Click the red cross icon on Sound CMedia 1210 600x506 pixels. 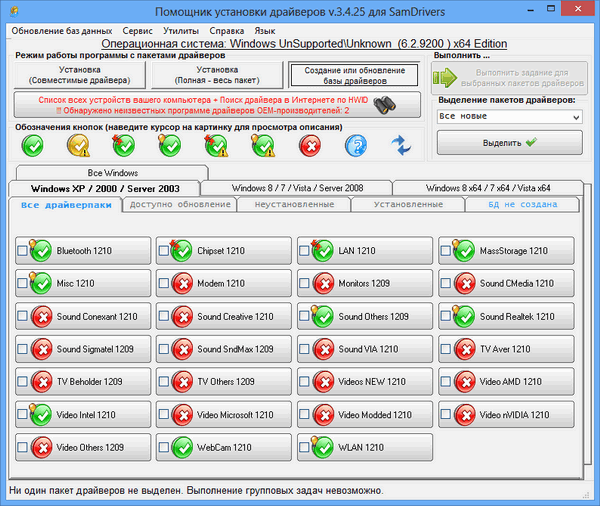click(x=465, y=284)
